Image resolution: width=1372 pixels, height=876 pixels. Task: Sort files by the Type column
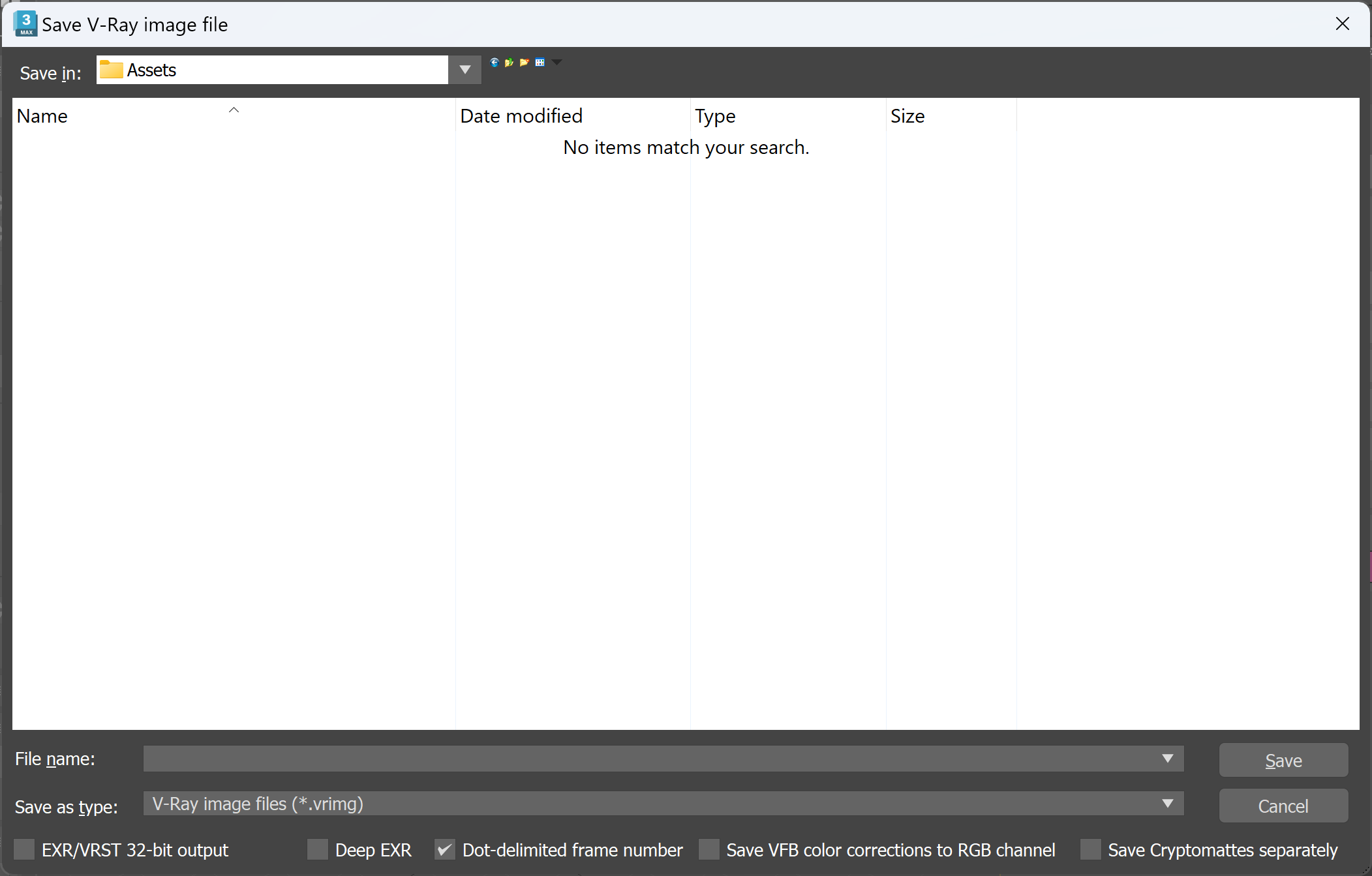click(715, 115)
